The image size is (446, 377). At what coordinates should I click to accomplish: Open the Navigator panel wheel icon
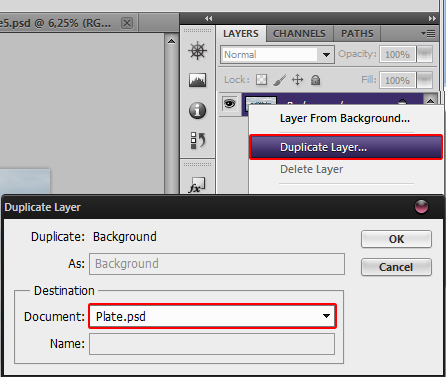198,51
